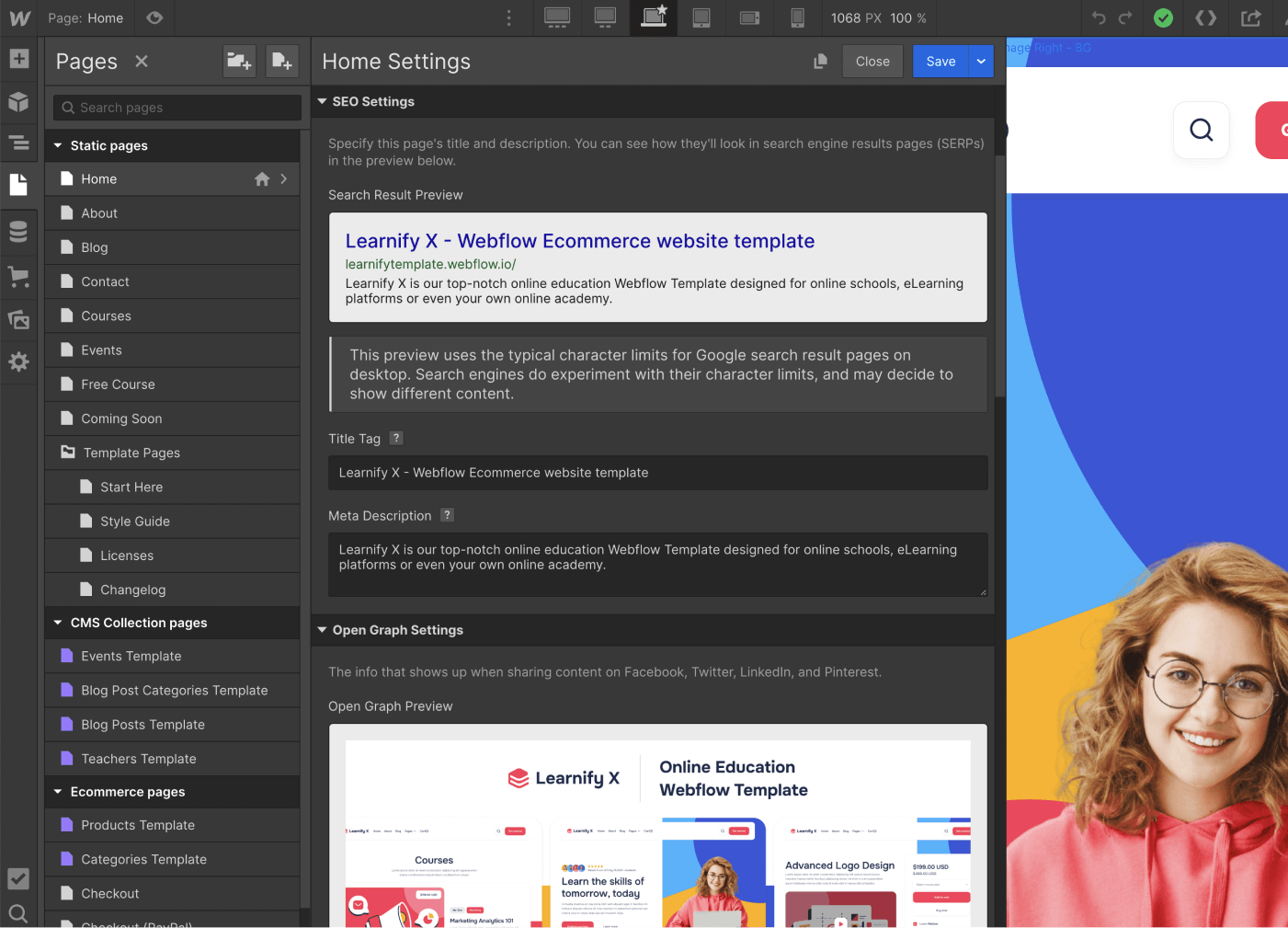Switch to the tablet breakpoint

tap(701, 17)
